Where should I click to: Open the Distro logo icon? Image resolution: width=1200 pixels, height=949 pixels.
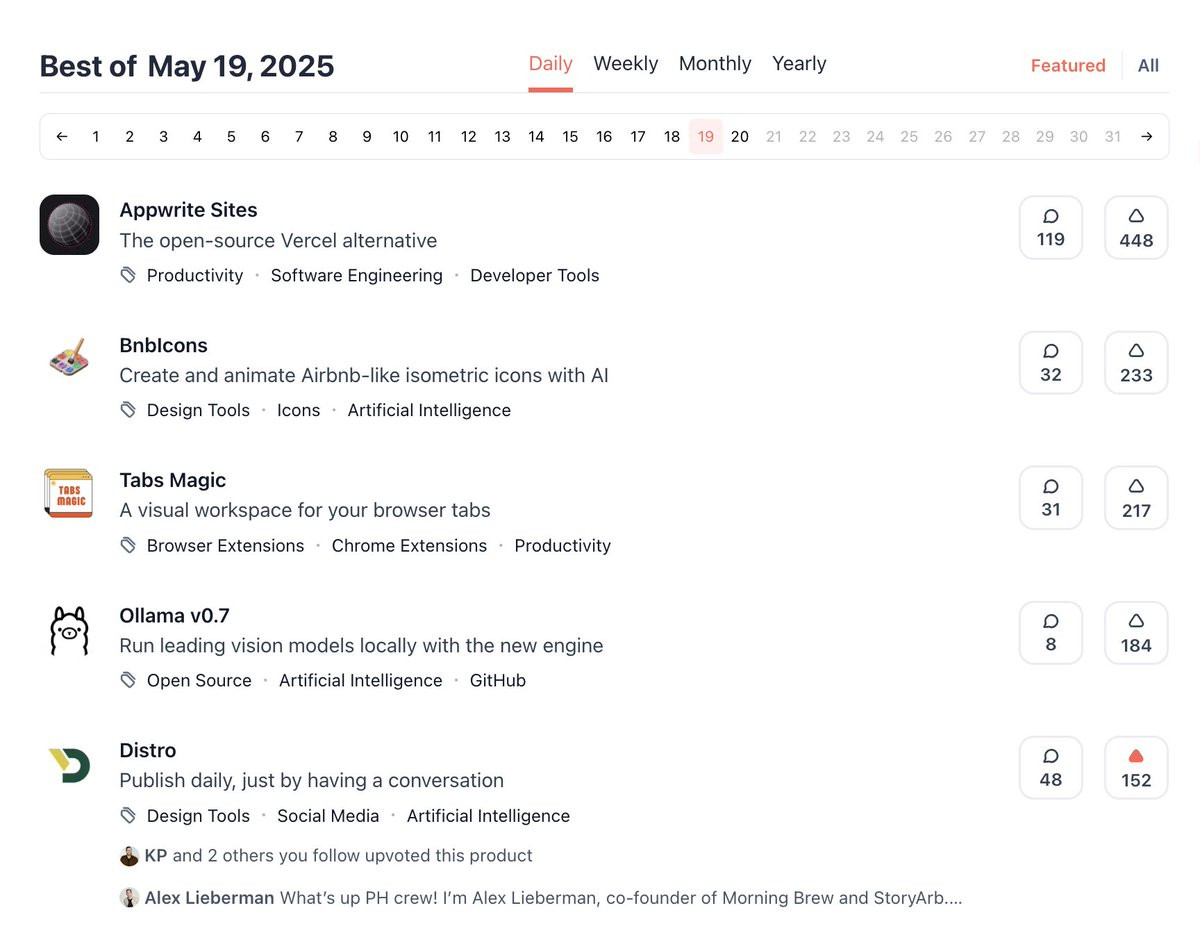click(x=69, y=765)
